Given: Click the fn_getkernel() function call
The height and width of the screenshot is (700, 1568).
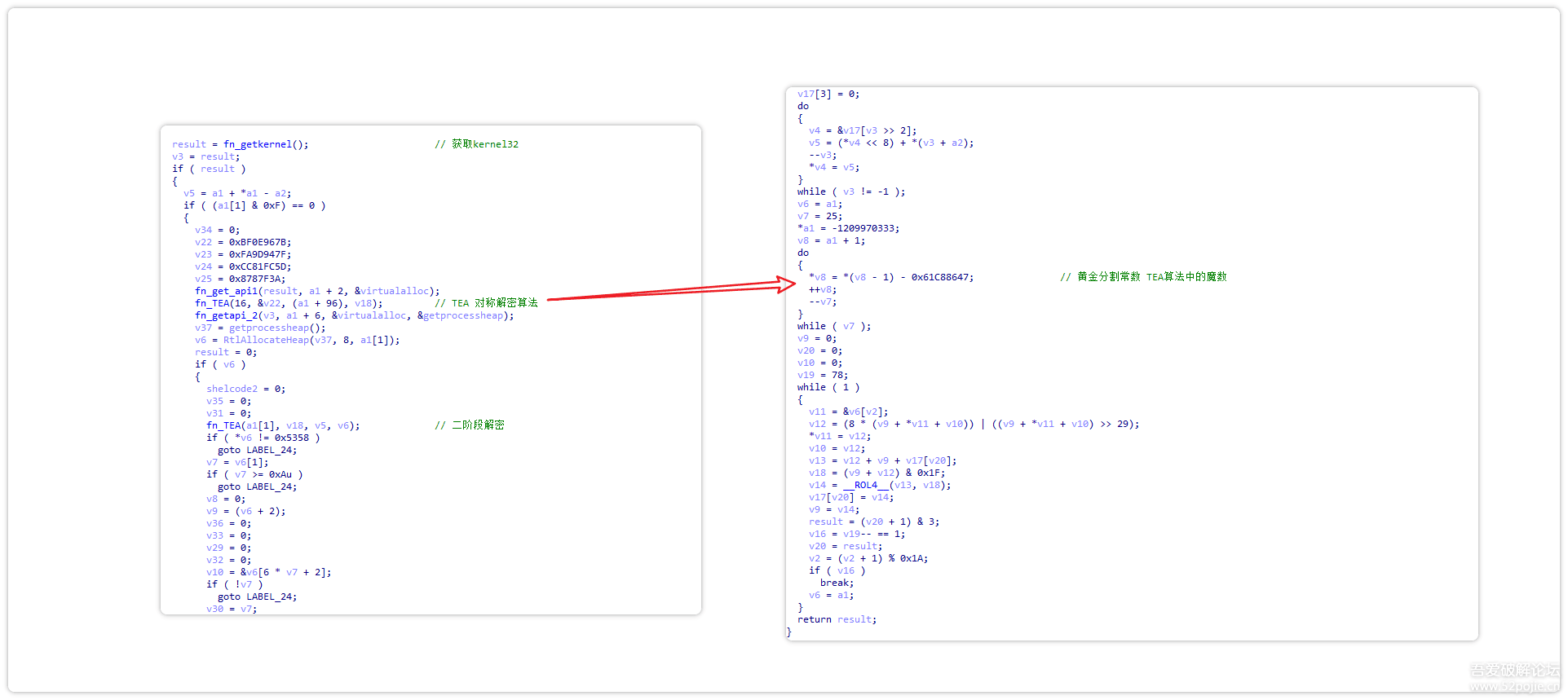Looking at the screenshot, I should tap(265, 144).
